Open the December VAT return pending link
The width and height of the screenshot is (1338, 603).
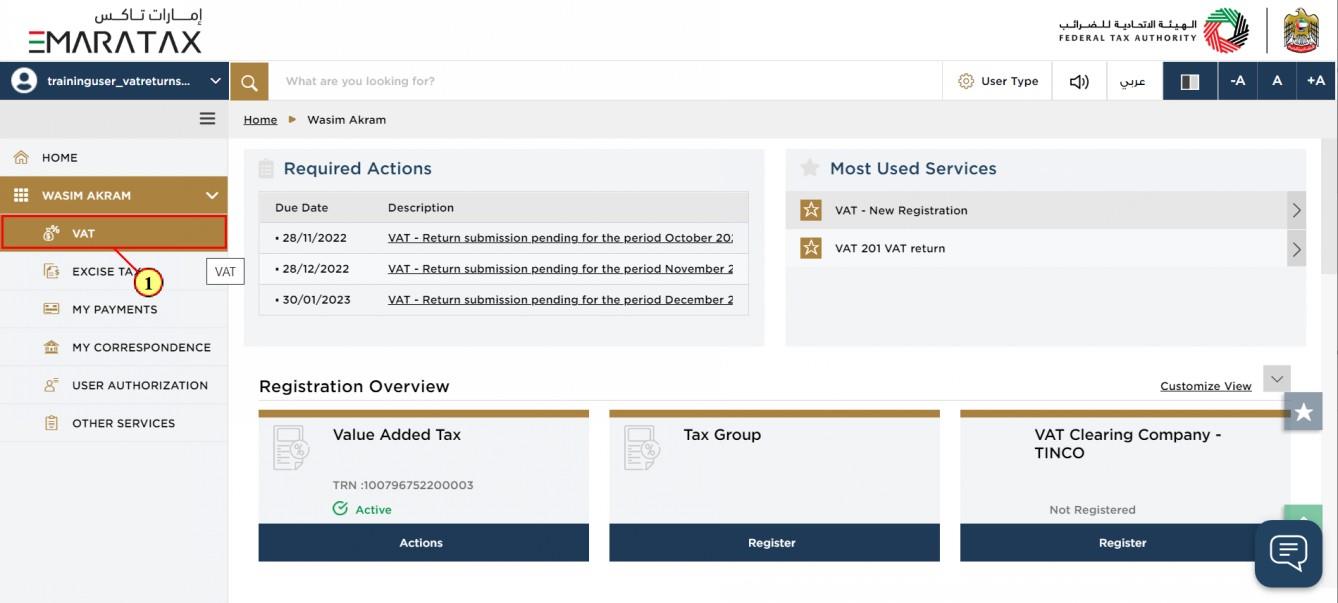click(560, 300)
